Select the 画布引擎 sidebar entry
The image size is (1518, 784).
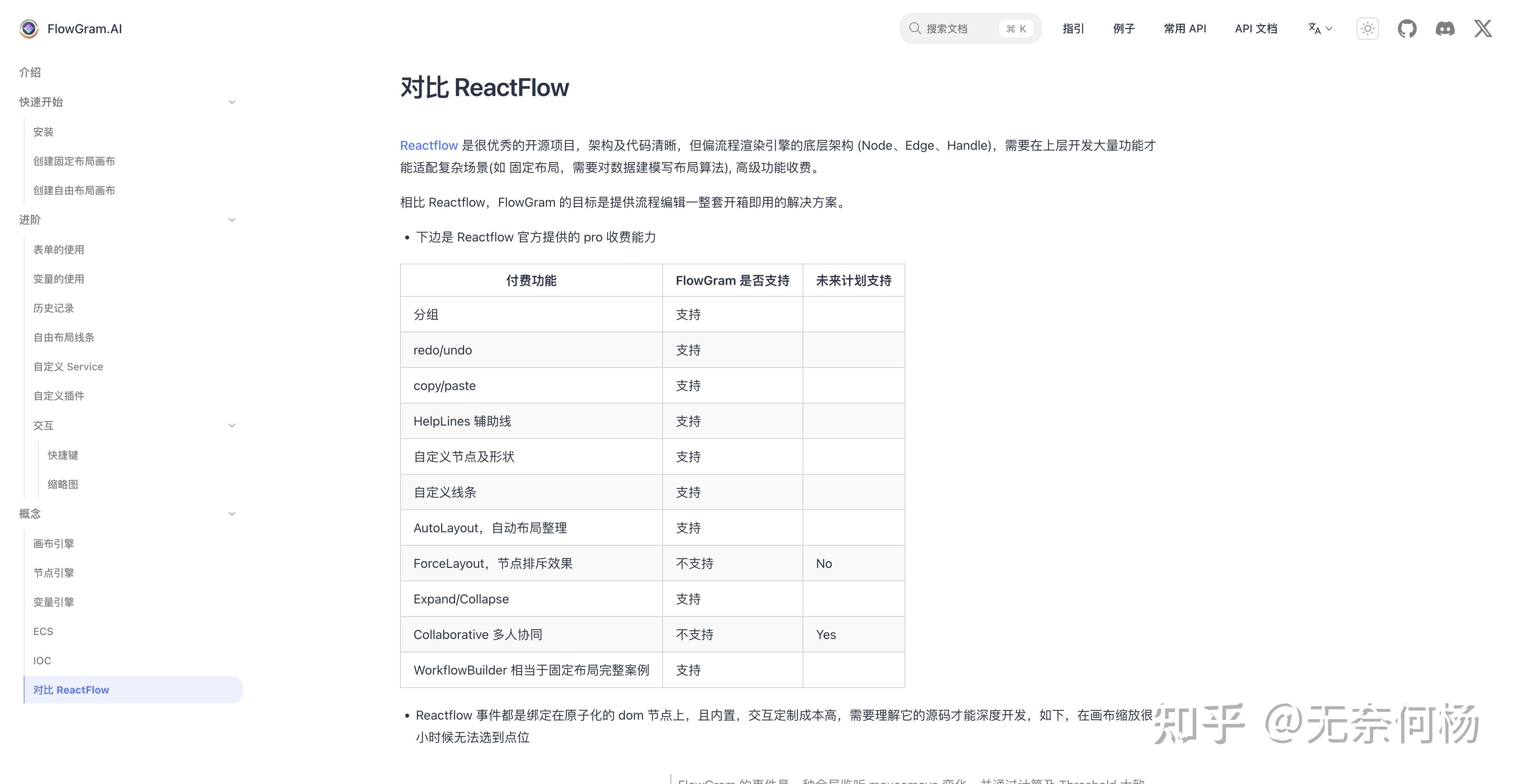click(54, 543)
